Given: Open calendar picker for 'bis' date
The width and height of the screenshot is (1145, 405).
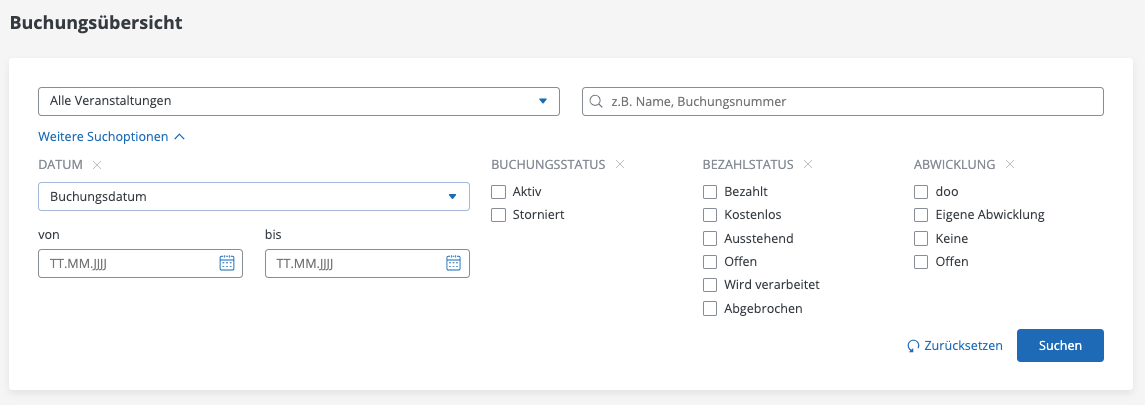Looking at the screenshot, I should [454, 263].
